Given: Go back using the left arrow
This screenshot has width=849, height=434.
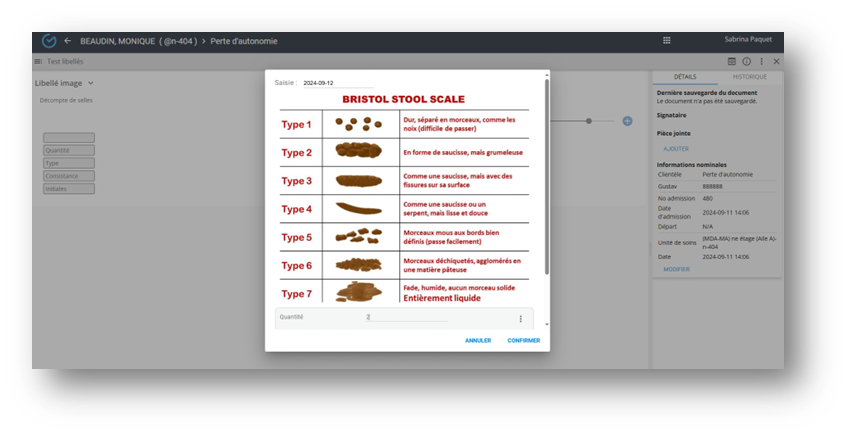Looking at the screenshot, I should pyautogui.click(x=68, y=41).
